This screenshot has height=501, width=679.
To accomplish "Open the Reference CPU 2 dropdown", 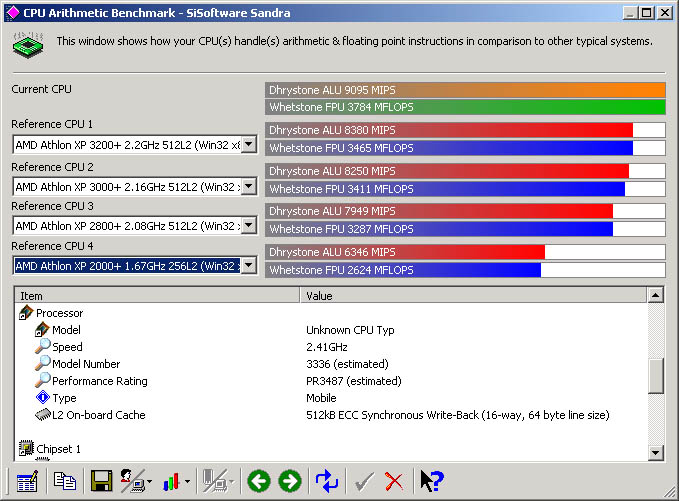I will click(248, 187).
